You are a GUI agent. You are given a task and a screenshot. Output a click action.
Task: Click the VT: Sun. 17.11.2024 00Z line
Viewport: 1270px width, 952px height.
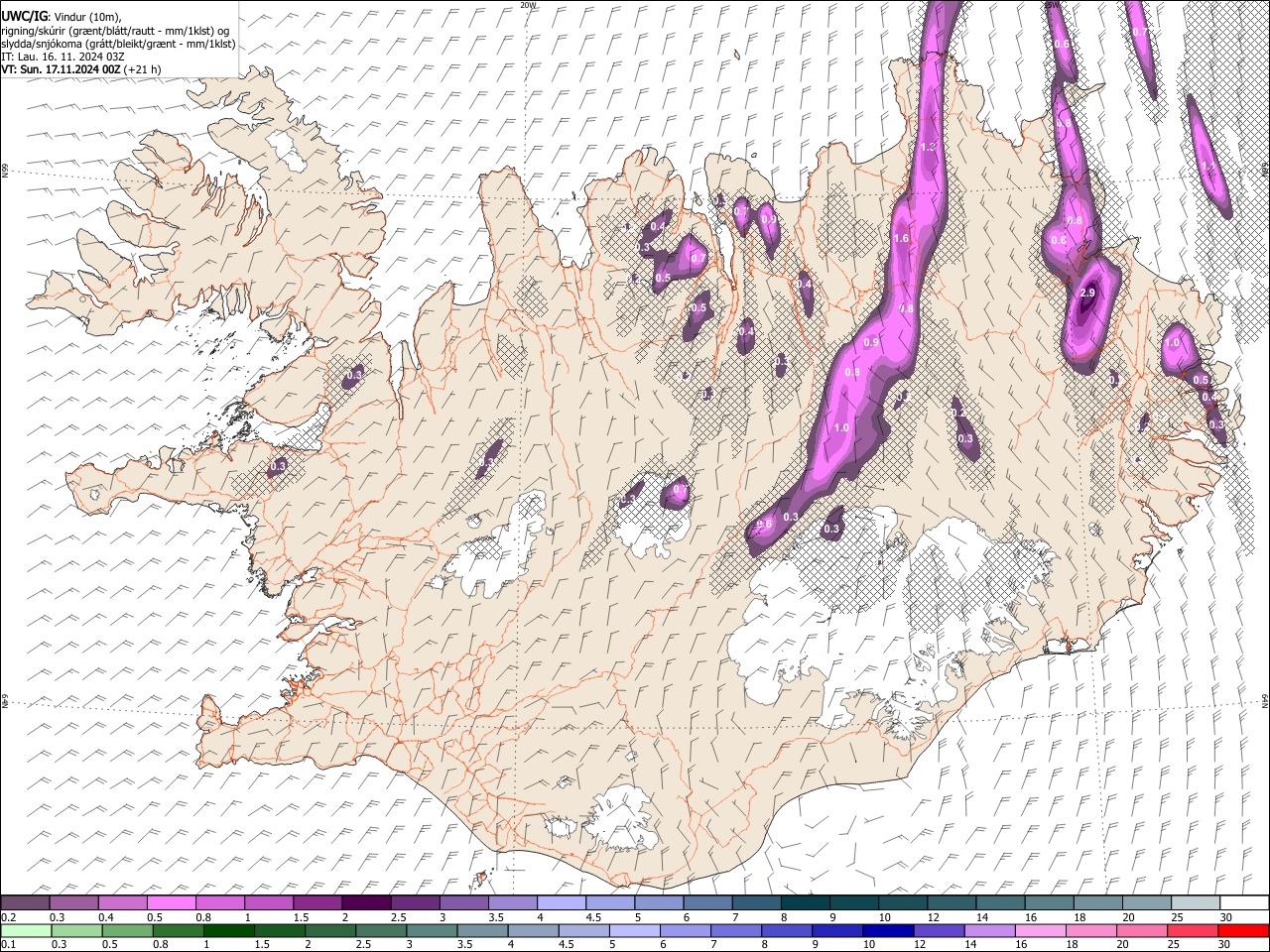click(x=80, y=69)
